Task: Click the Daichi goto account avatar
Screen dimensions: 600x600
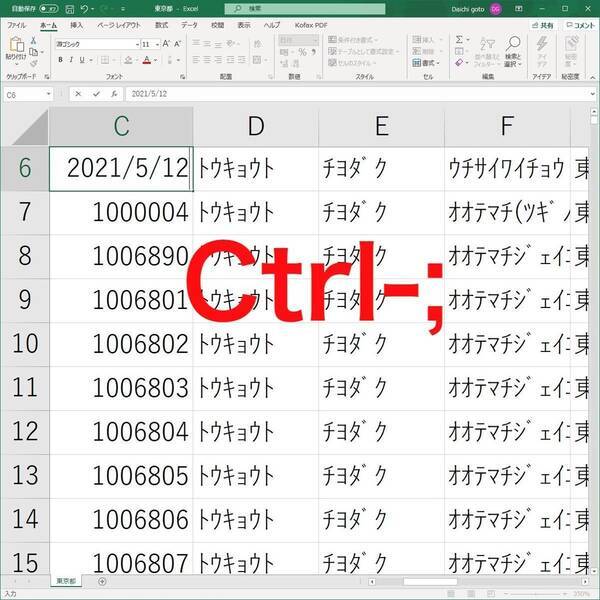Action: [x=496, y=9]
